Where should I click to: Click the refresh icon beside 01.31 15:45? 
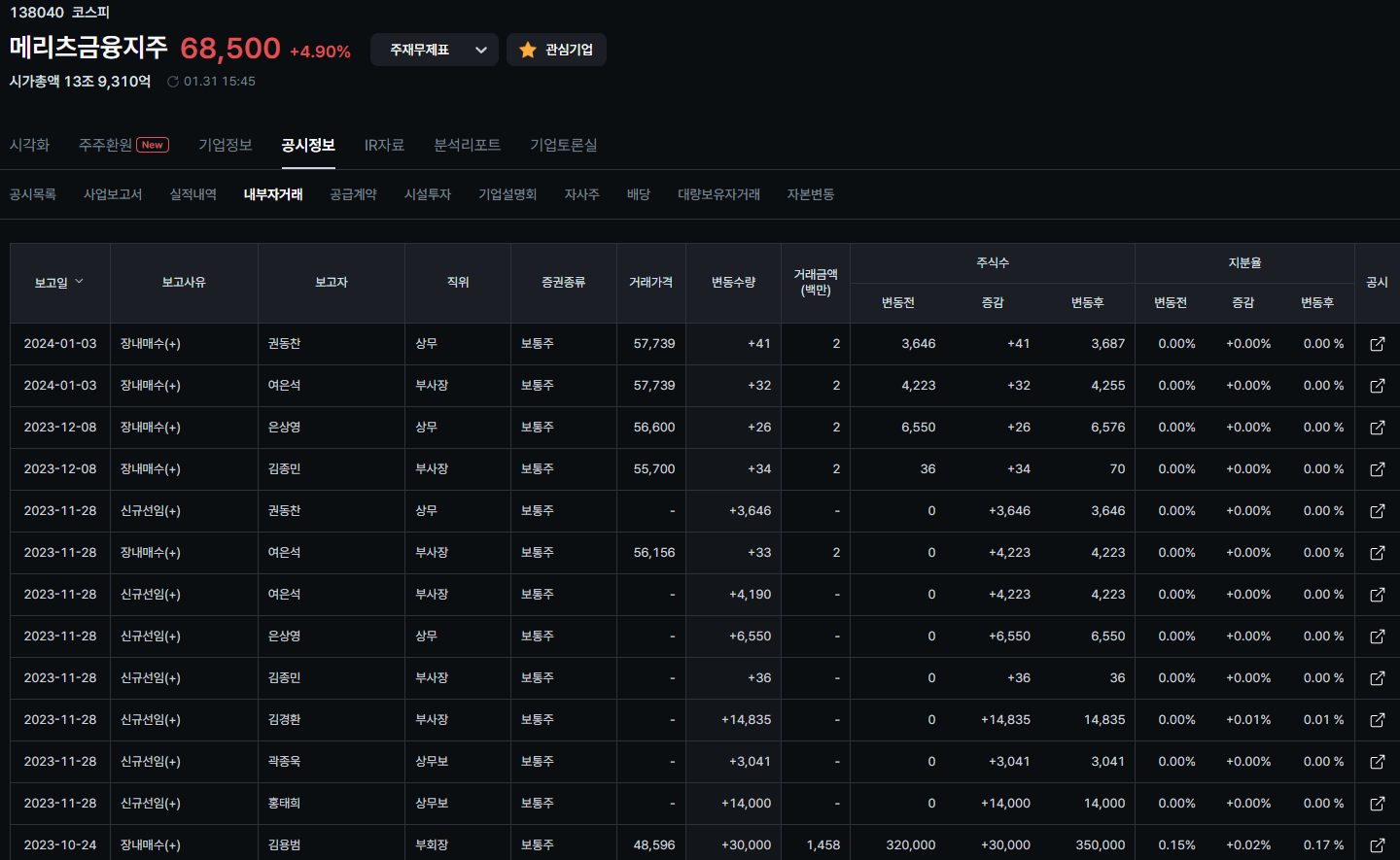[x=173, y=82]
